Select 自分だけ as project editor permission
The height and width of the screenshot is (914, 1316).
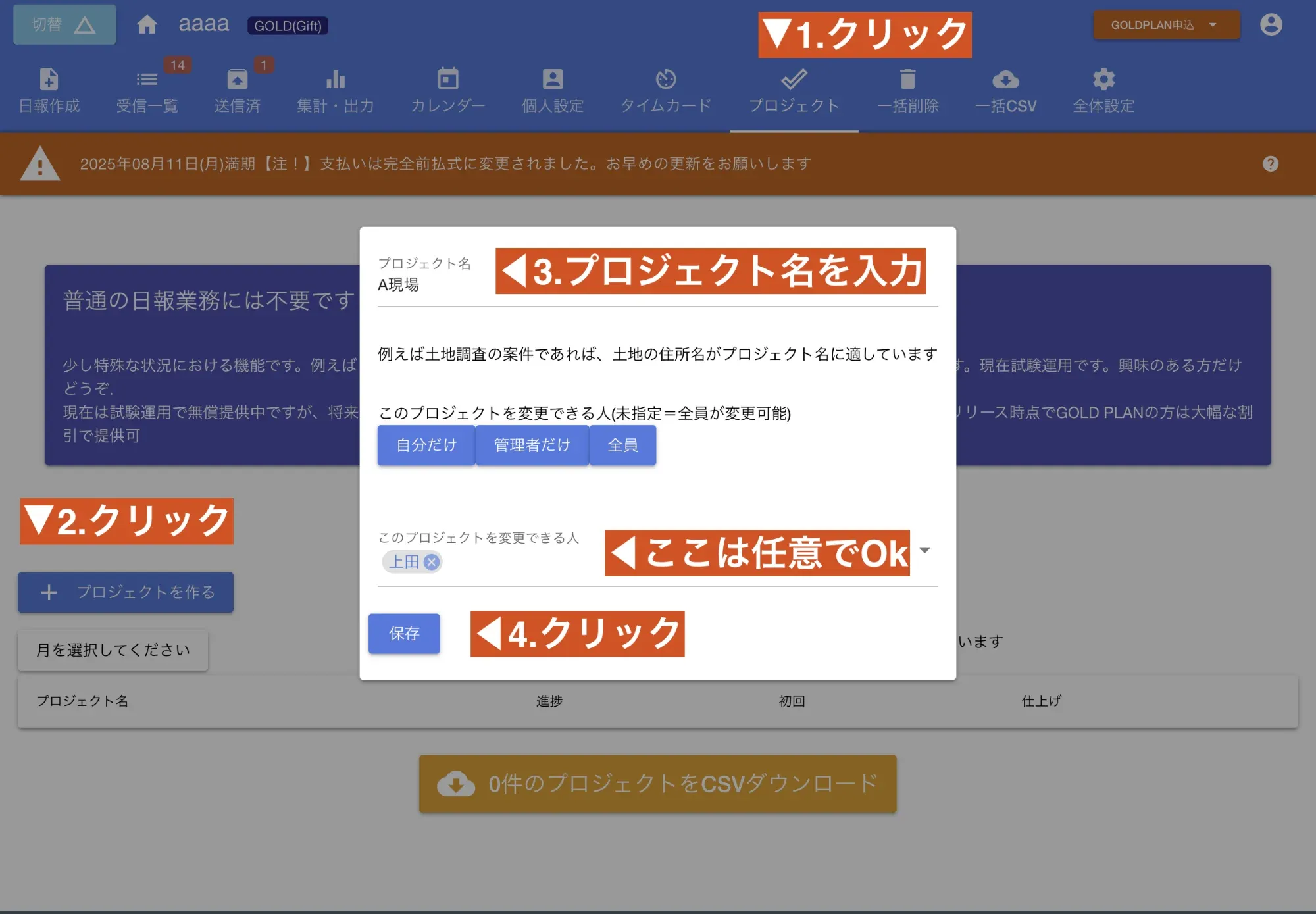(x=426, y=445)
